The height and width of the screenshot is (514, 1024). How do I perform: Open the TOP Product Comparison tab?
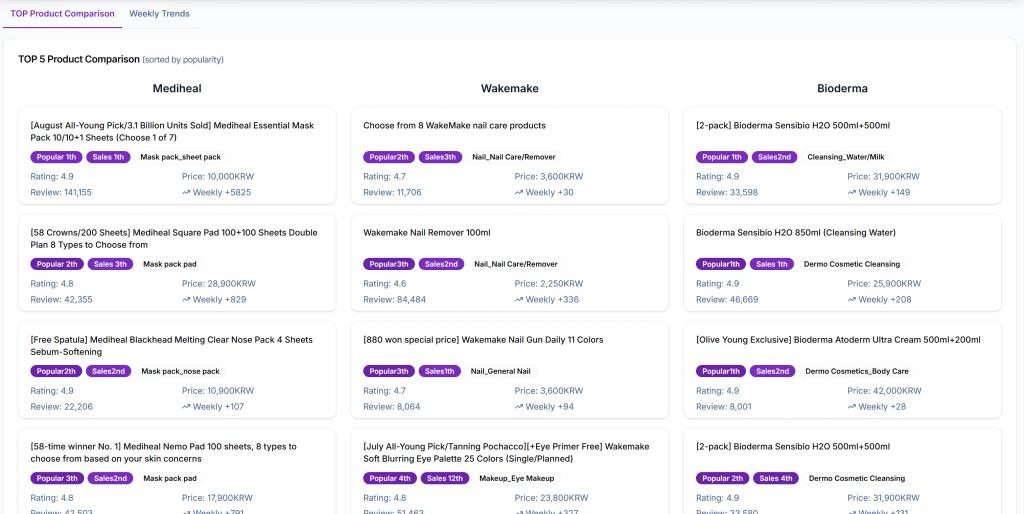63,14
